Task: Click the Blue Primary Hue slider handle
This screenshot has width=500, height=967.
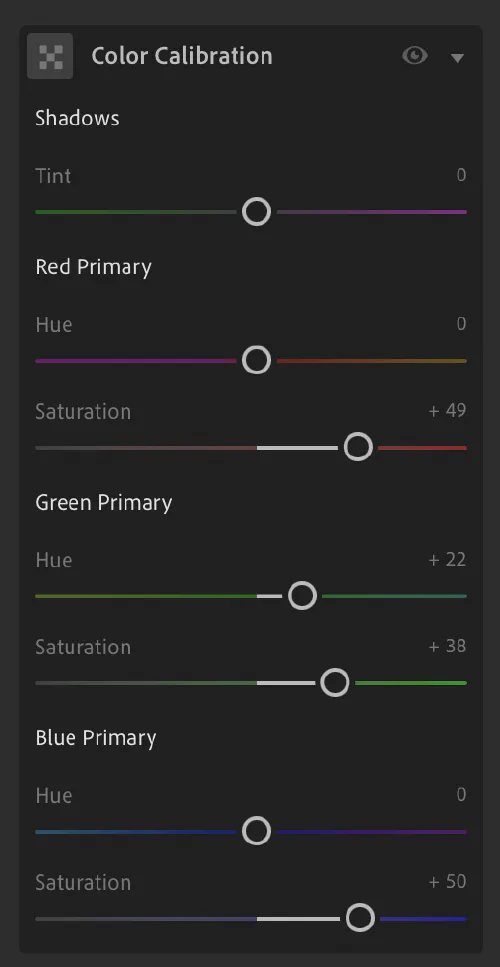Action: [x=256, y=831]
